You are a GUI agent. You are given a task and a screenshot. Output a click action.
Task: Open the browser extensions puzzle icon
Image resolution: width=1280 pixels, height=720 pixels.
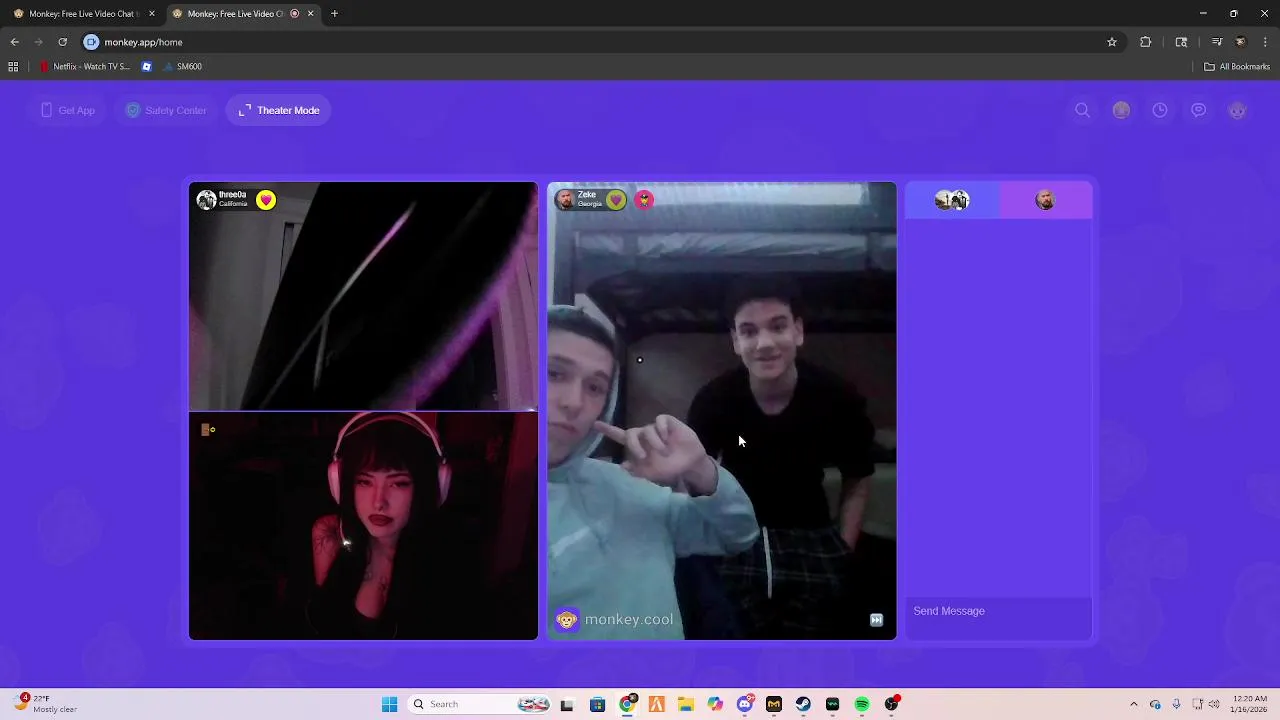pos(1146,42)
